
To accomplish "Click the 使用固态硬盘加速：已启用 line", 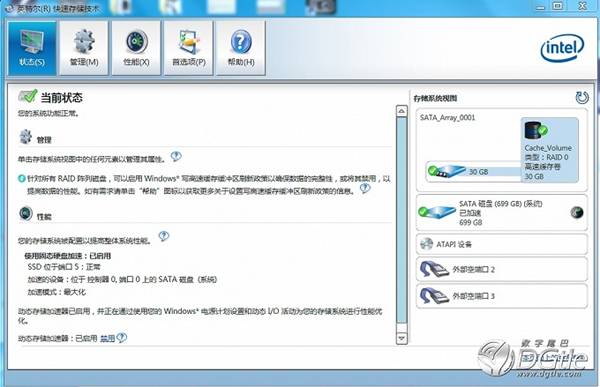I will [x=68, y=256].
